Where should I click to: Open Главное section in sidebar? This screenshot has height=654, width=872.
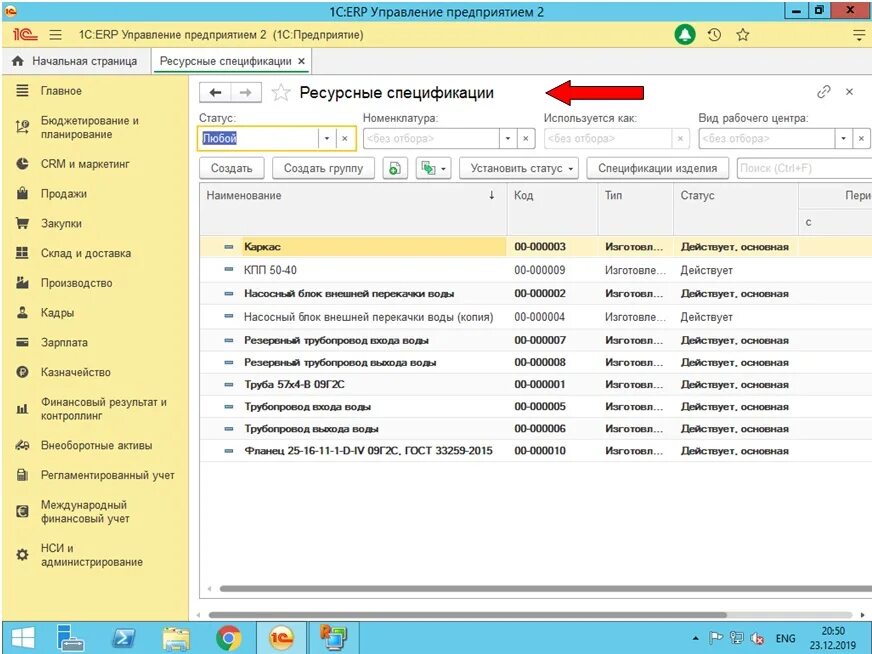pos(61,91)
